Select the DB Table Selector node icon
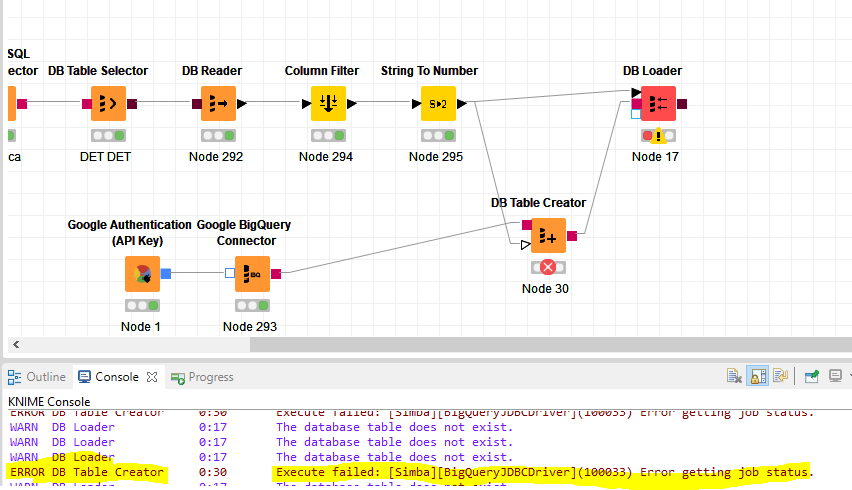852x490 pixels. 109,104
